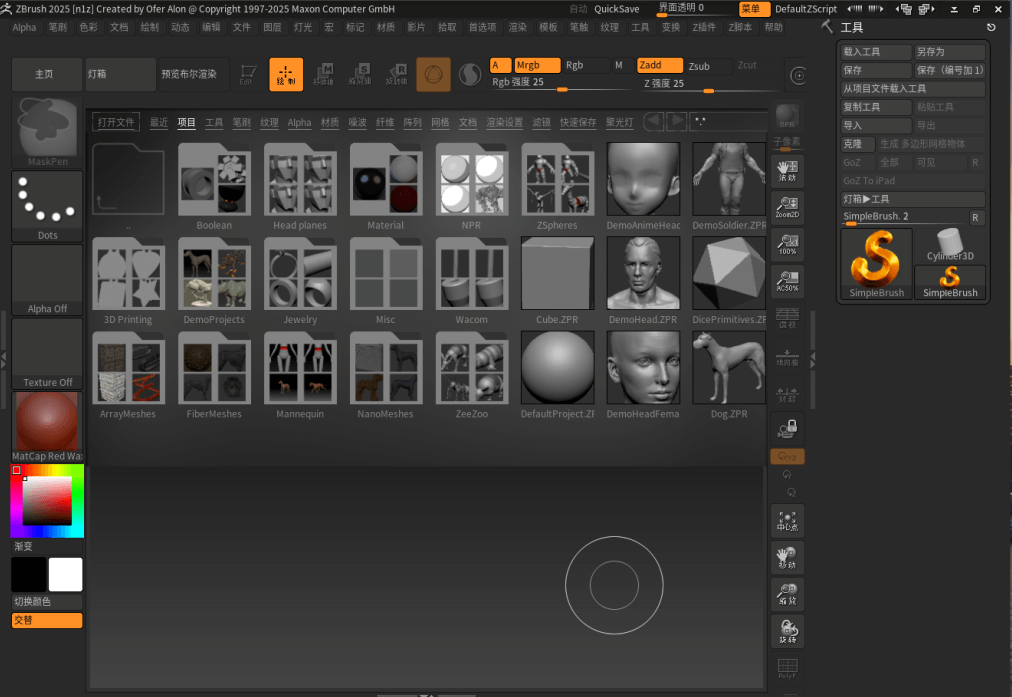Open the 渲染 (Render) menu
Image resolution: width=1012 pixels, height=697 pixels.
(517, 27)
